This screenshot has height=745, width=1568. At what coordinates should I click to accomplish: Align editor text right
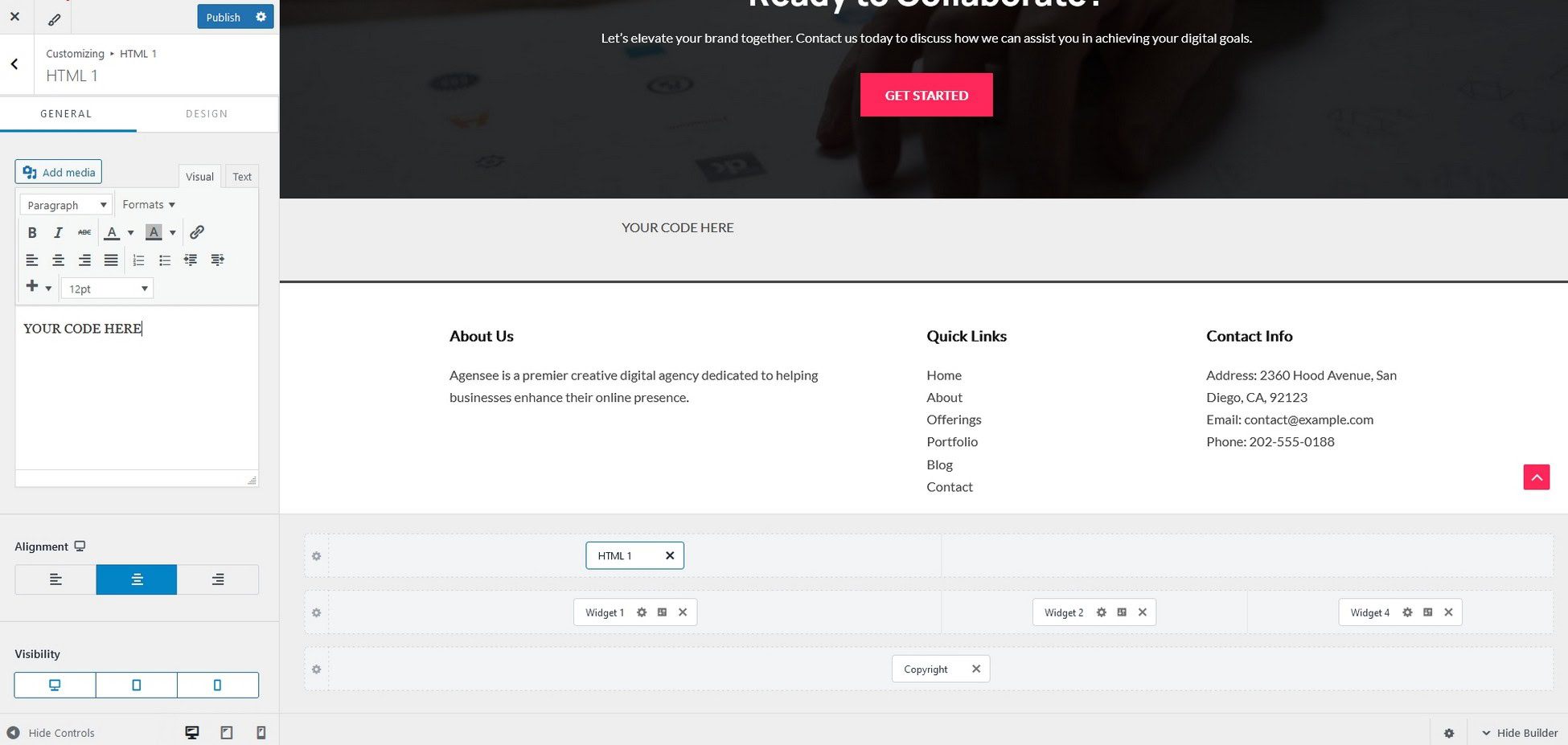(84, 260)
